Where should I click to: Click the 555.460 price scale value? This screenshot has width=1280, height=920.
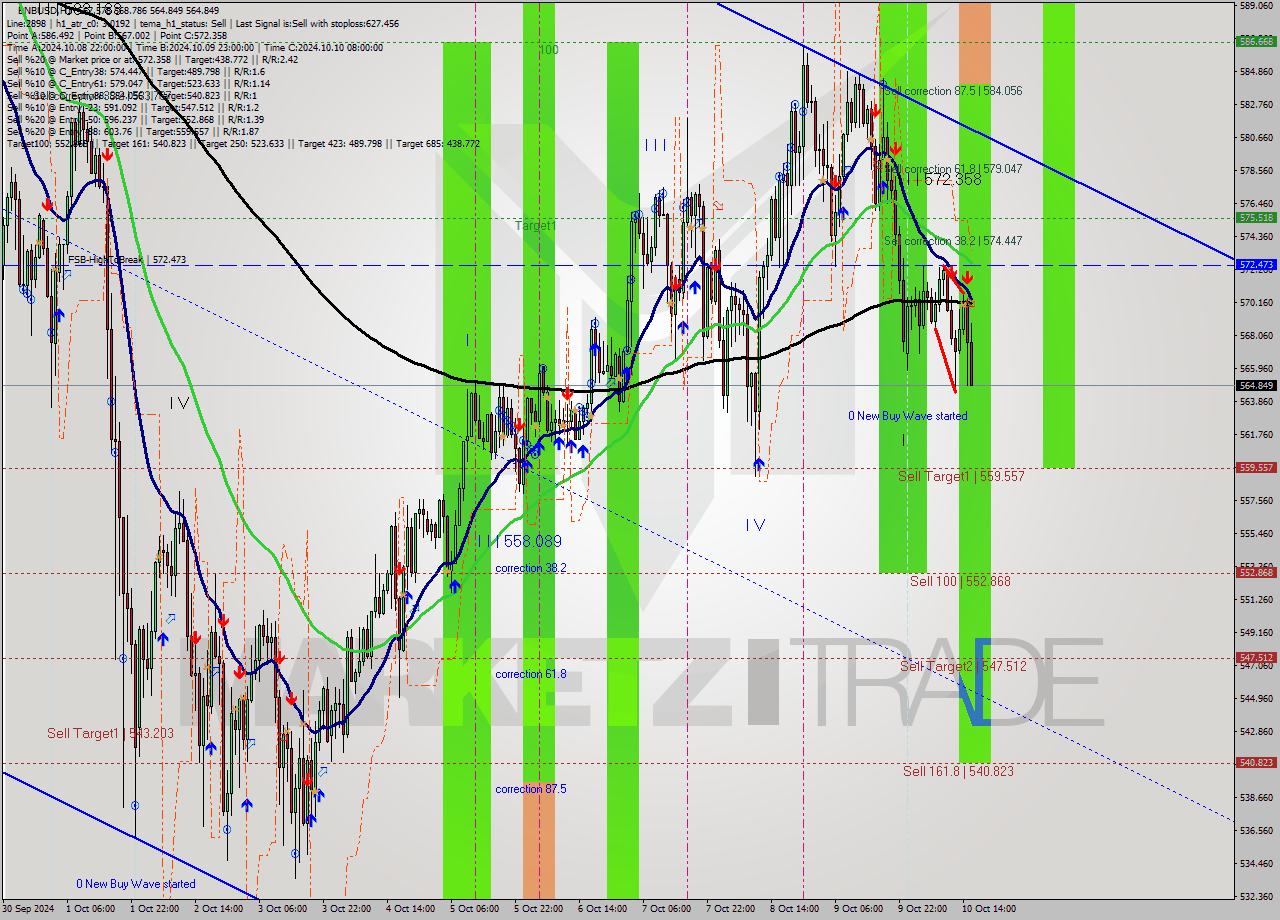tap(1256, 534)
